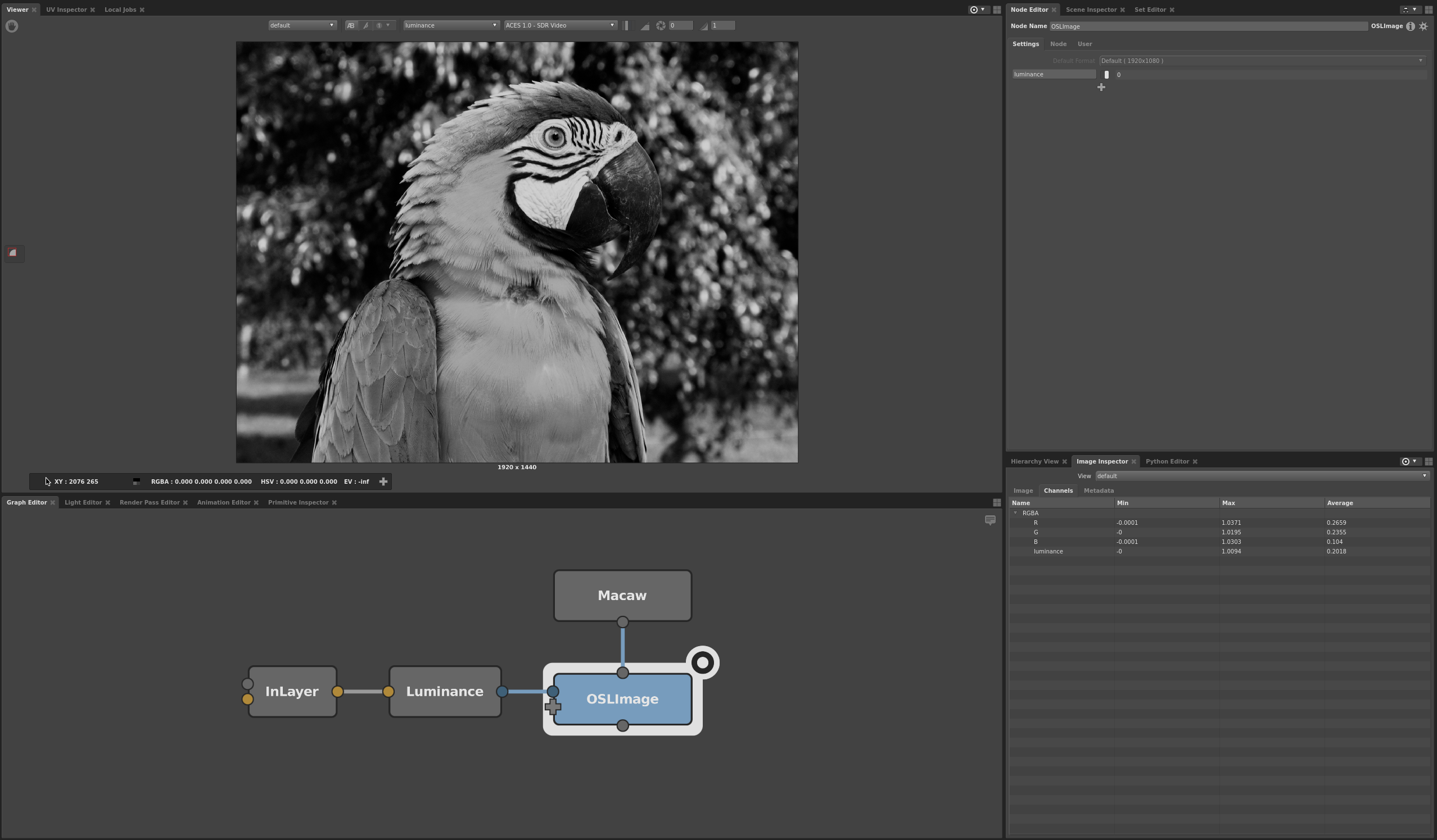Toggle solo channel bars in viewer
This screenshot has height=840, width=1437.
point(626,26)
